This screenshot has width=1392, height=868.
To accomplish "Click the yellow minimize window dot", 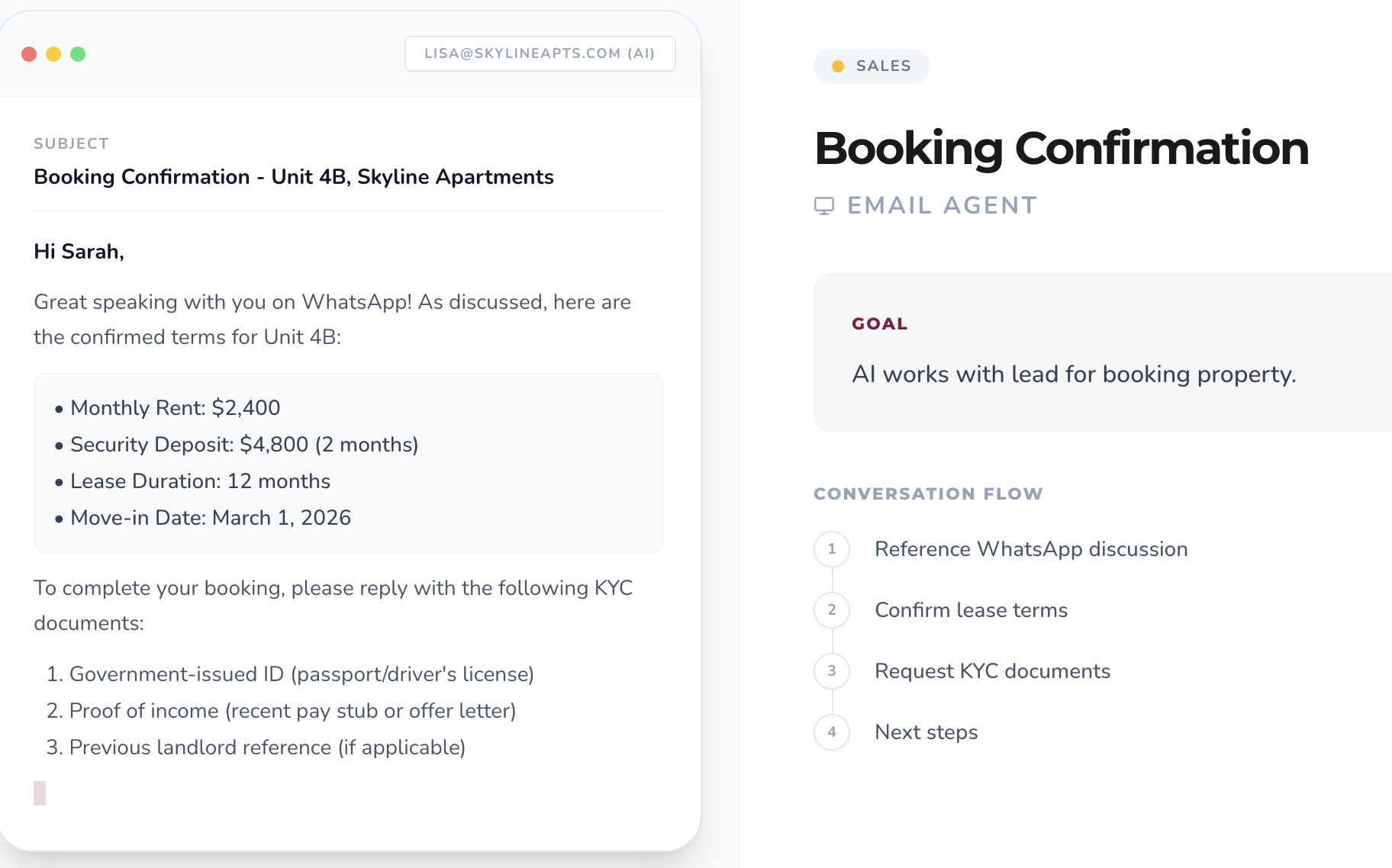I will click(53, 54).
